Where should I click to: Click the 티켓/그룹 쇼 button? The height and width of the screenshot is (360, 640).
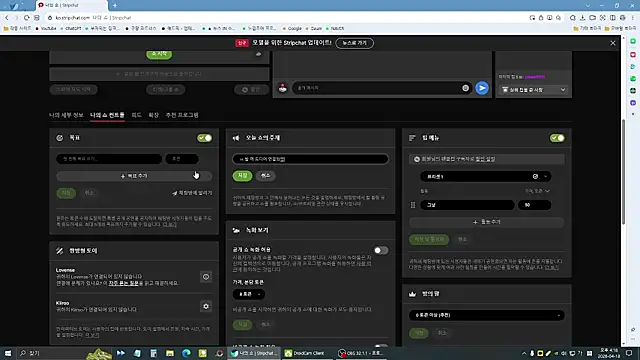coord(166,89)
